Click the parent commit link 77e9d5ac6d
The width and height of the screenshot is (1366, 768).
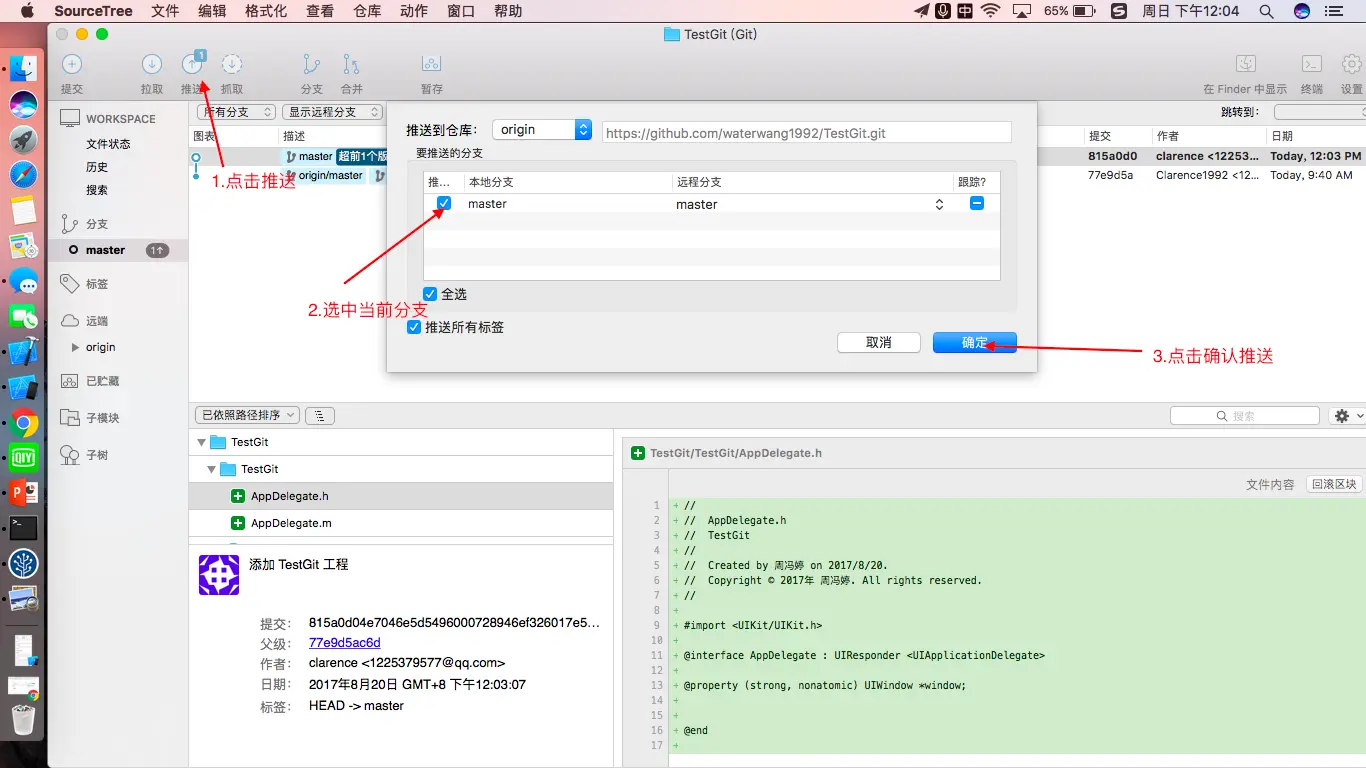click(345, 643)
